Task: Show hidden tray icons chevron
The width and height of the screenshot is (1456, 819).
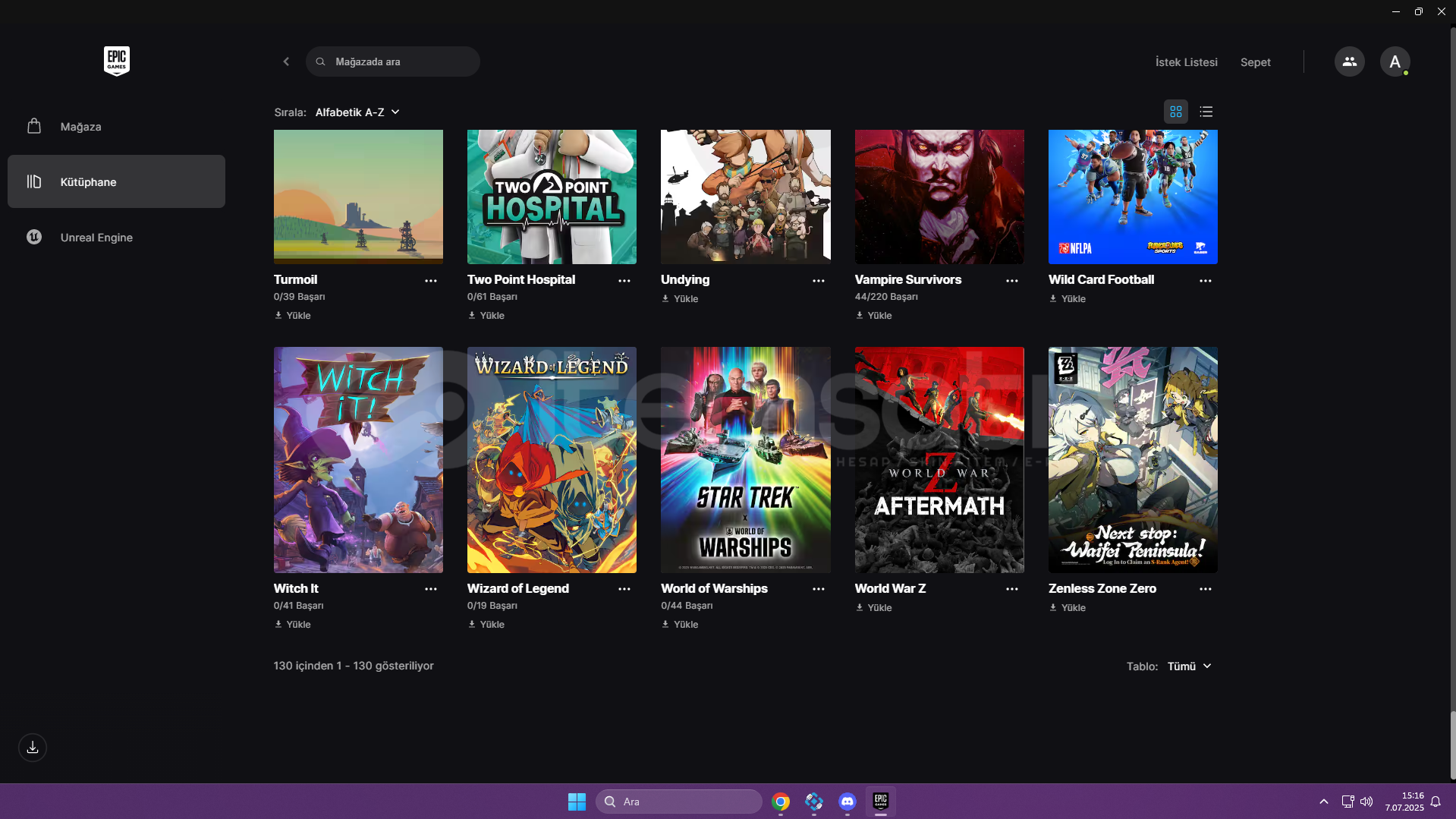Action: tap(1323, 802)
